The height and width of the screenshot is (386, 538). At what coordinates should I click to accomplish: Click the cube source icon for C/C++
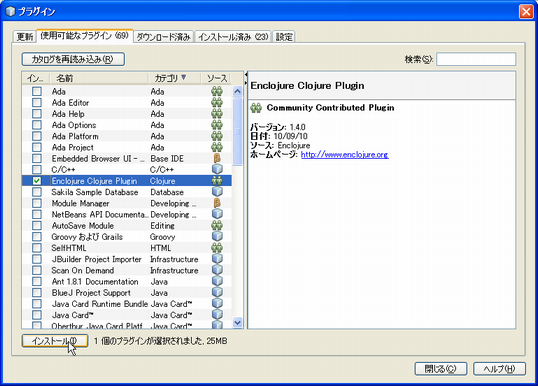click(217, 169)
